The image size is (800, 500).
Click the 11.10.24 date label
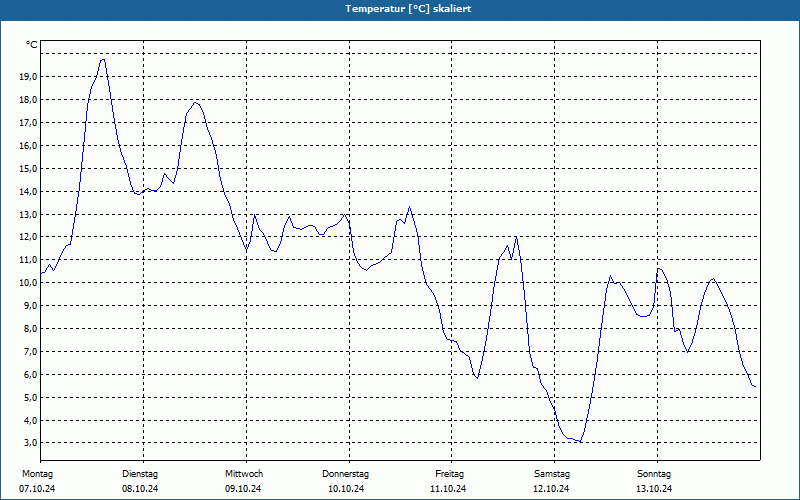(448, 489)
